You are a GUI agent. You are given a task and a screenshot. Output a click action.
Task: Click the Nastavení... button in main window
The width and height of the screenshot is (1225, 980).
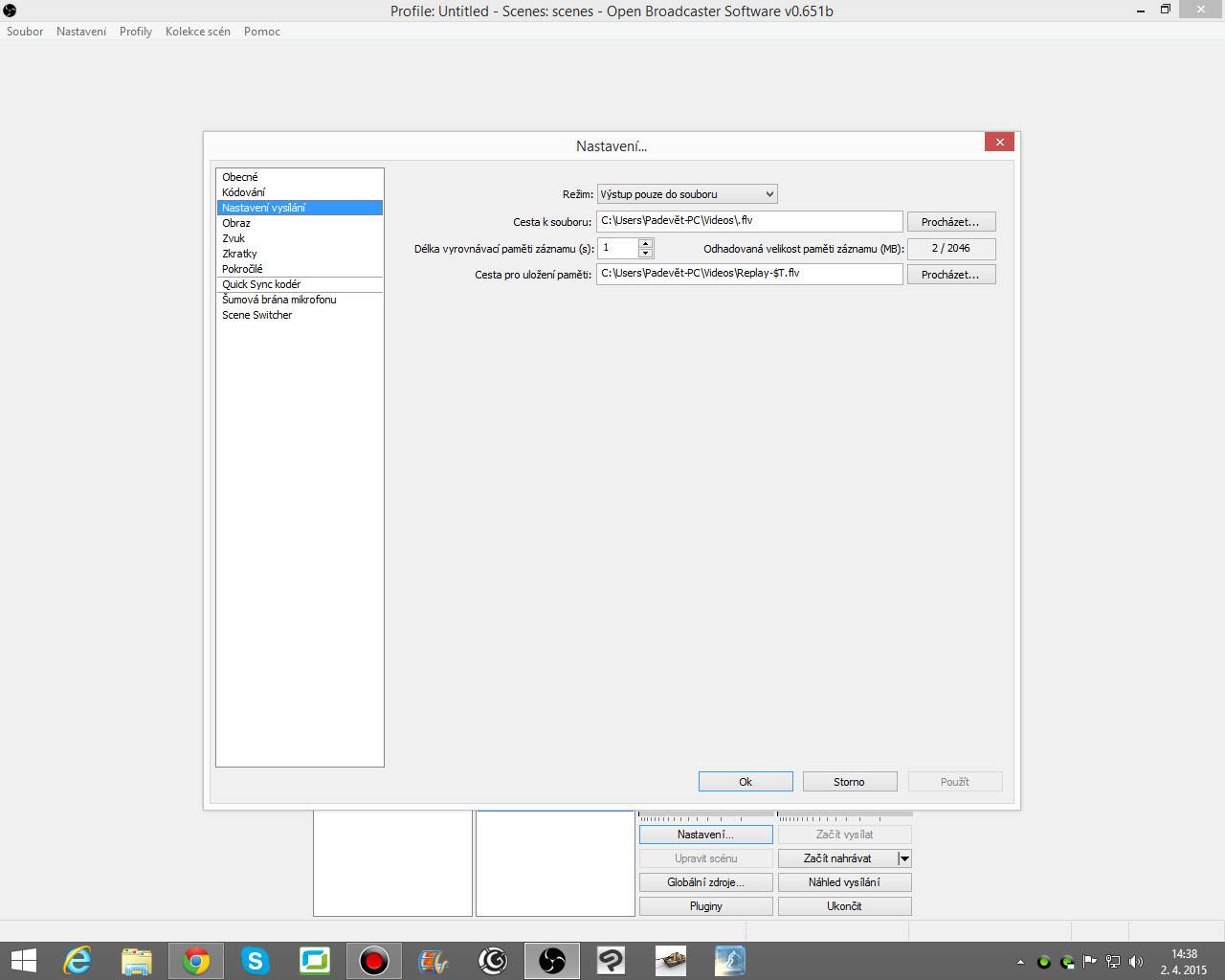(705, 835)
